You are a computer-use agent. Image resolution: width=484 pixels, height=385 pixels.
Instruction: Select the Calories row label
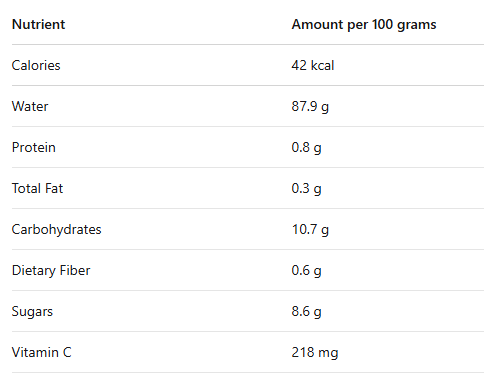(36, 65)
